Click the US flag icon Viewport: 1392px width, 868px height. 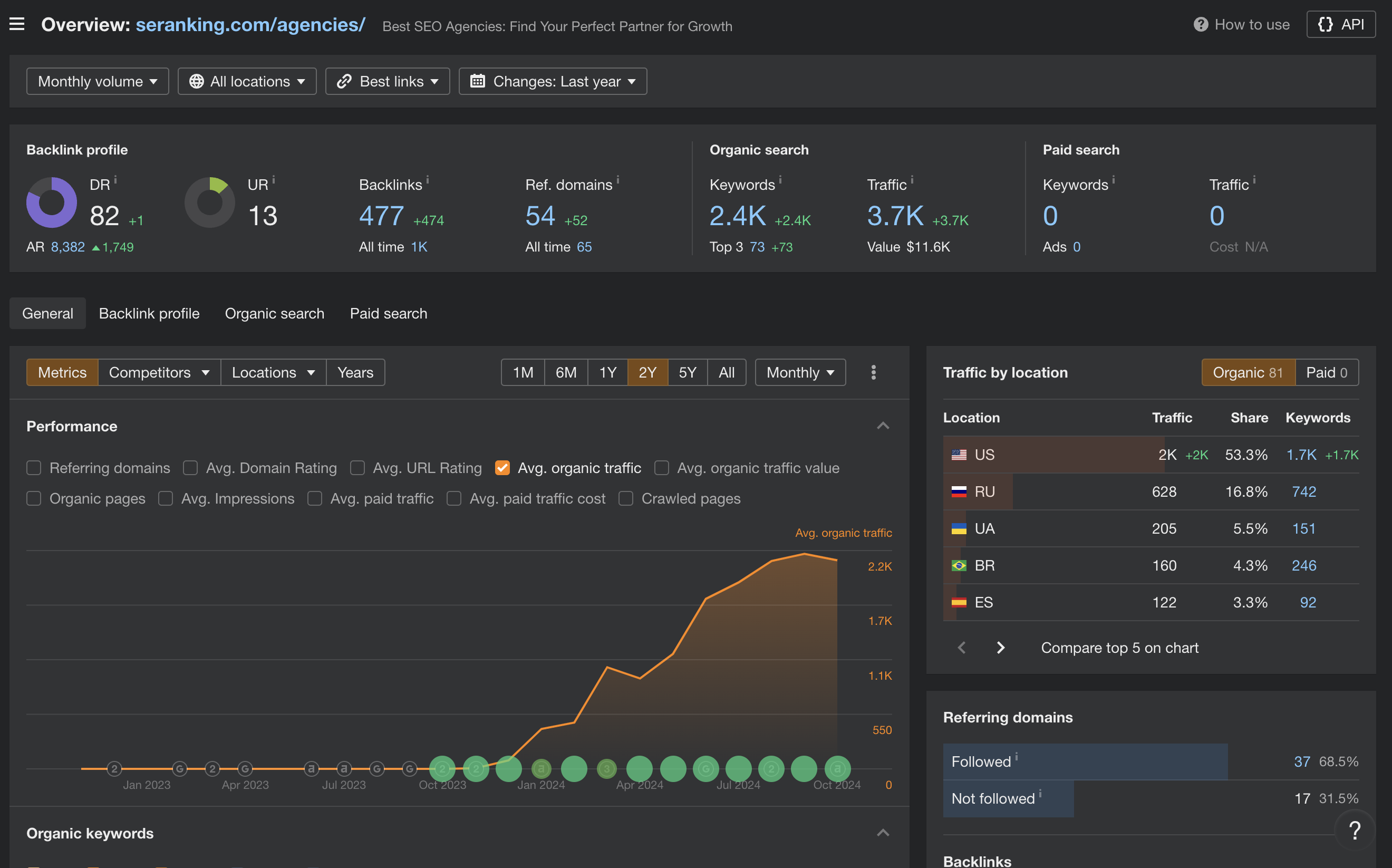[959, 455]
